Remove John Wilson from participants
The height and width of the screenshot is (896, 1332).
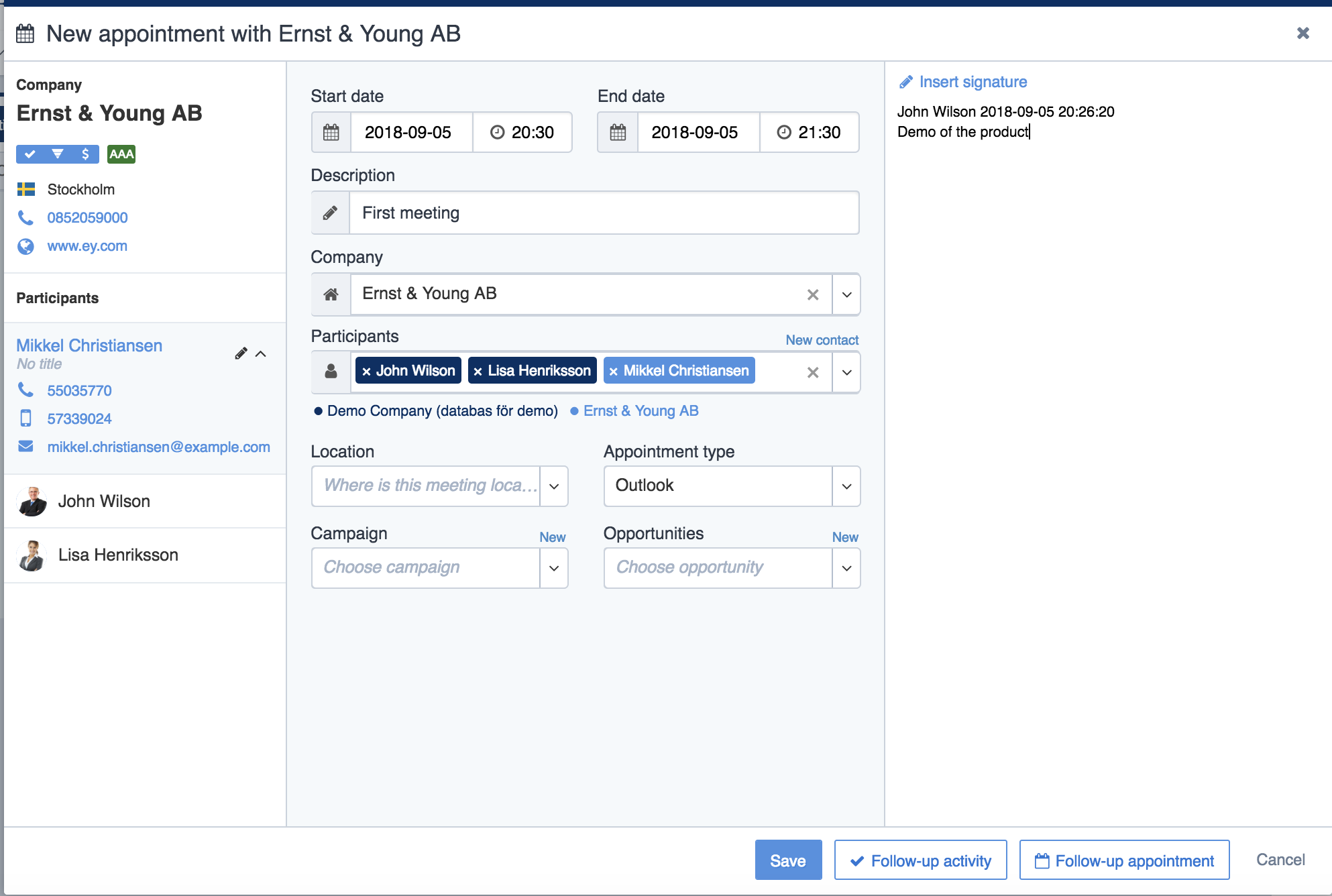pos(366,372)
